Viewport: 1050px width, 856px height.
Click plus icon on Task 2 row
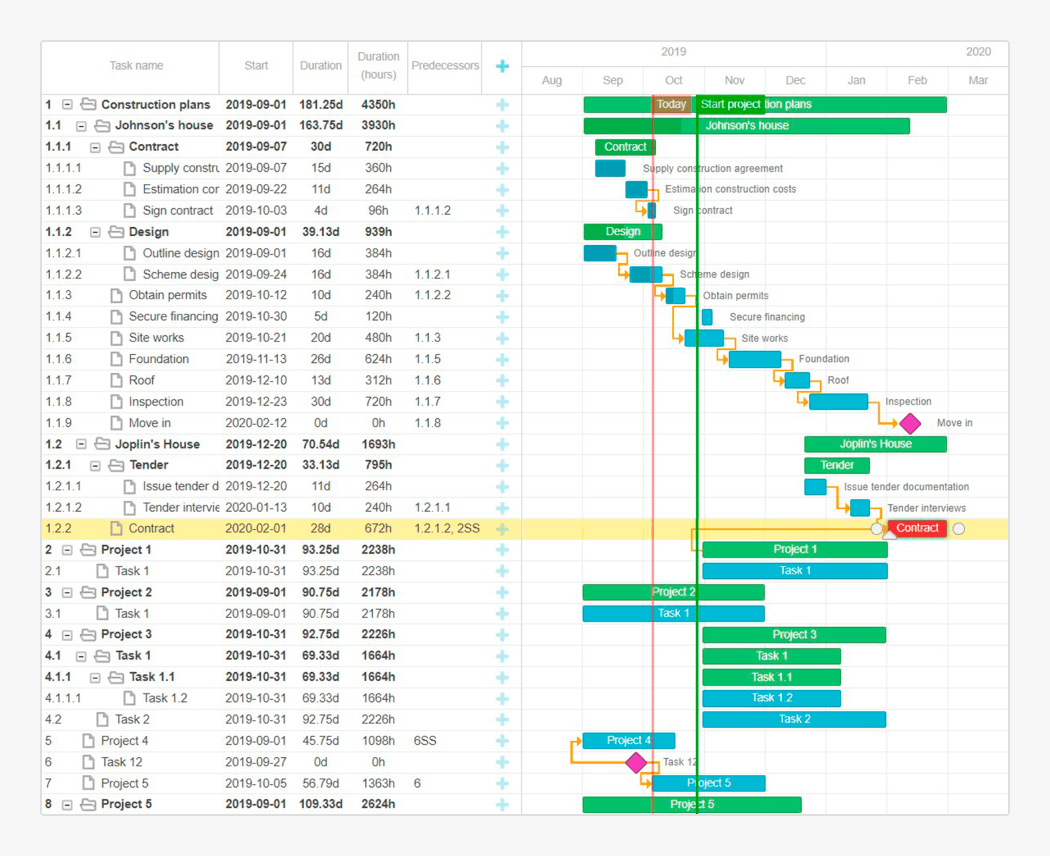[502, 720]
